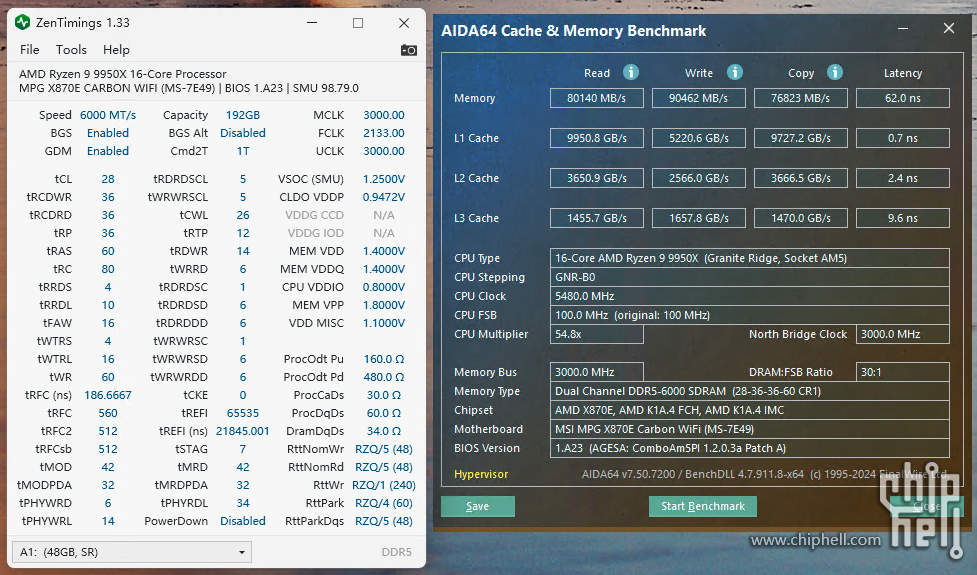Click the tREFI value 65535
This screenshot has height=575, width=977.
tap(243, 414)
